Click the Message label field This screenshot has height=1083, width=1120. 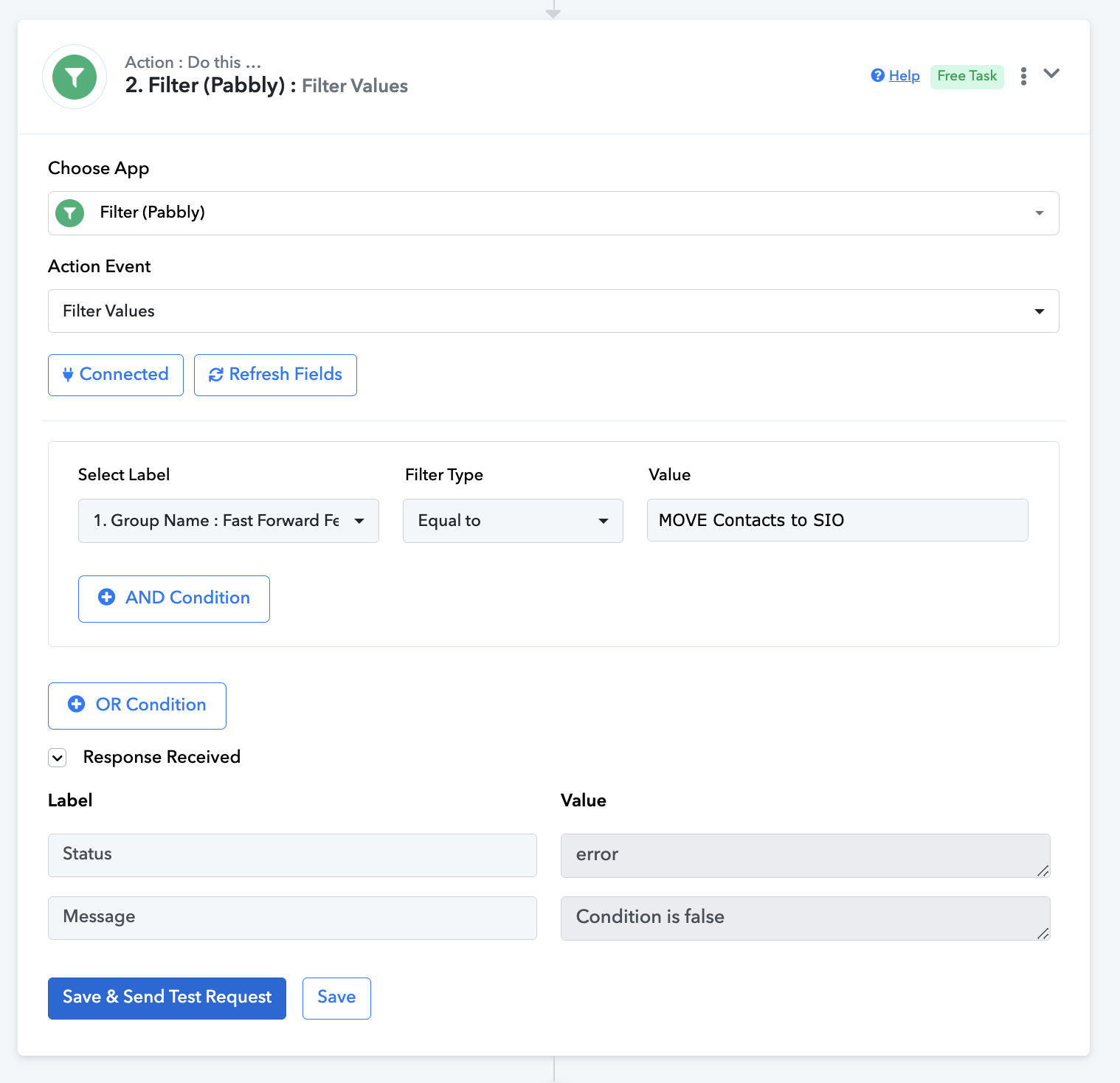pos(292,918)
